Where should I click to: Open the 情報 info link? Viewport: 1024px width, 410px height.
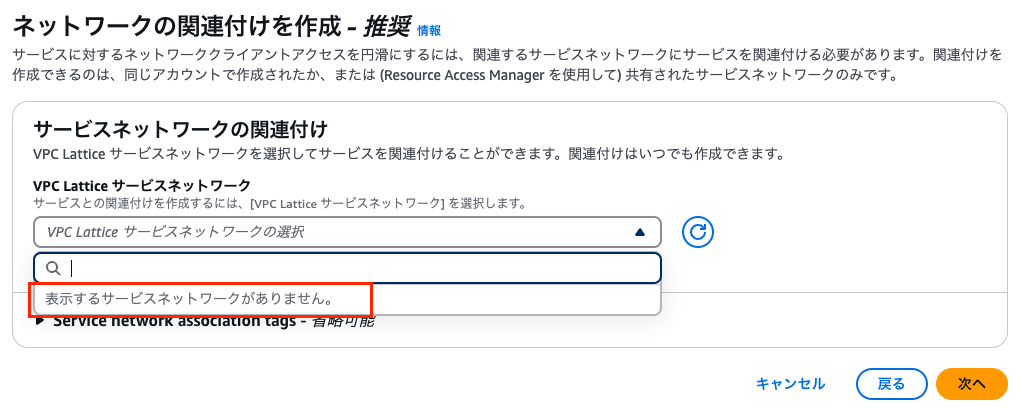(x=429, y=30)
